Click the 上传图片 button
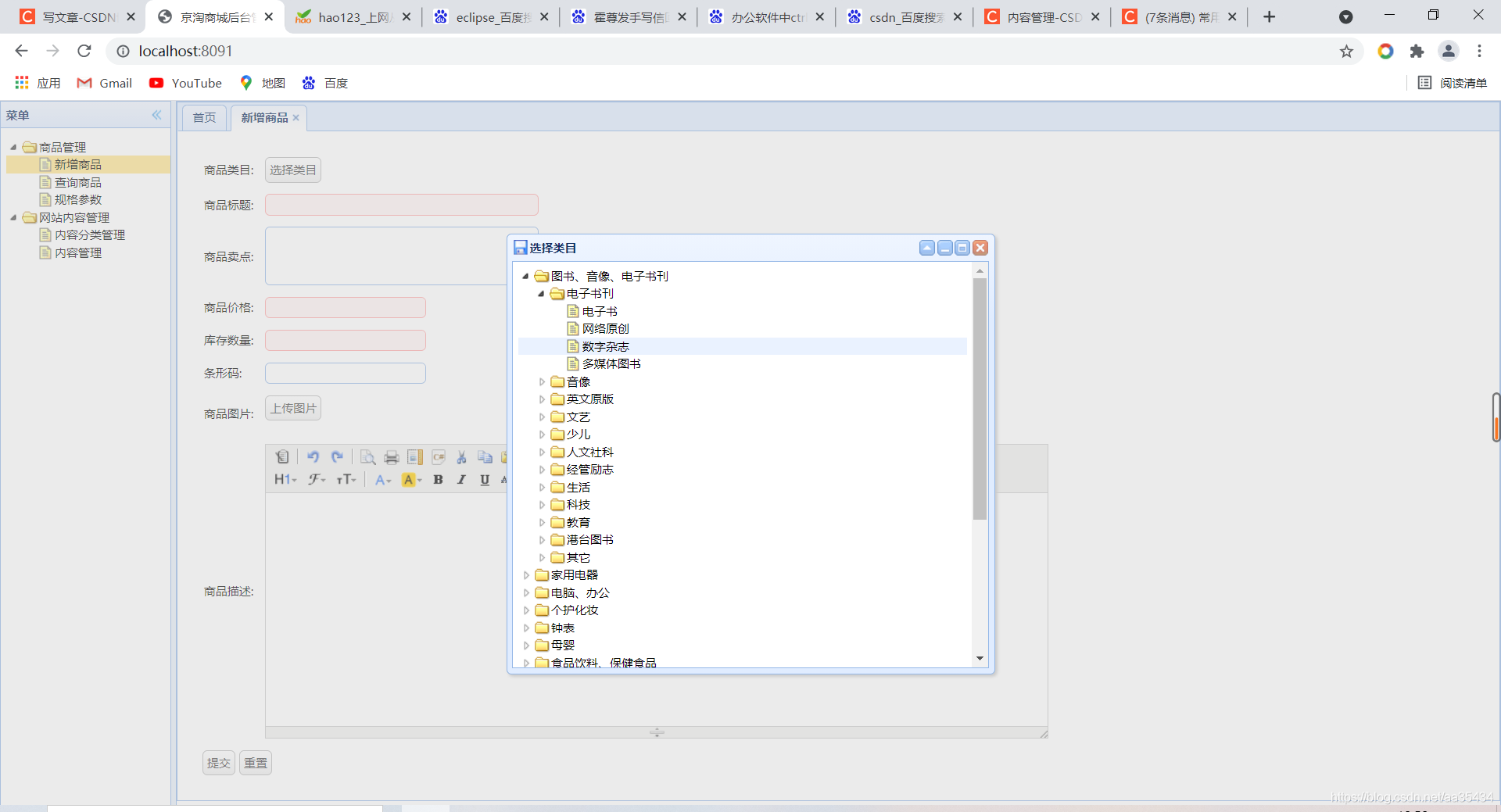 point(293,408)
